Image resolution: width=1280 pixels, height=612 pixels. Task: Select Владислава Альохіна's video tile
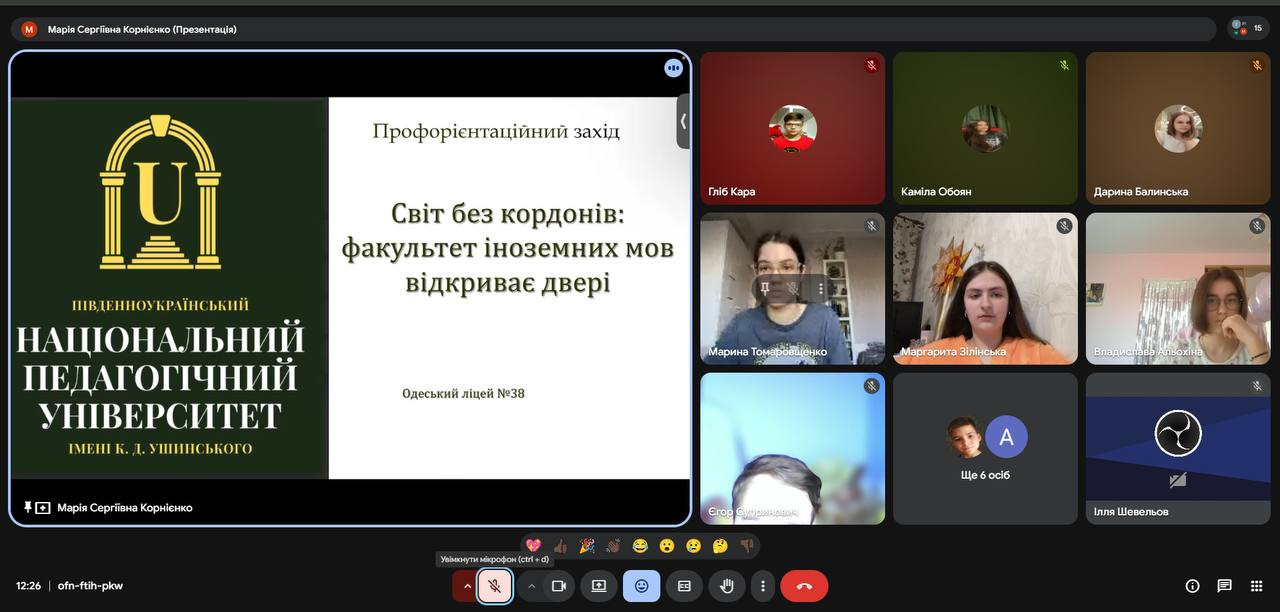pos(1178,288)
